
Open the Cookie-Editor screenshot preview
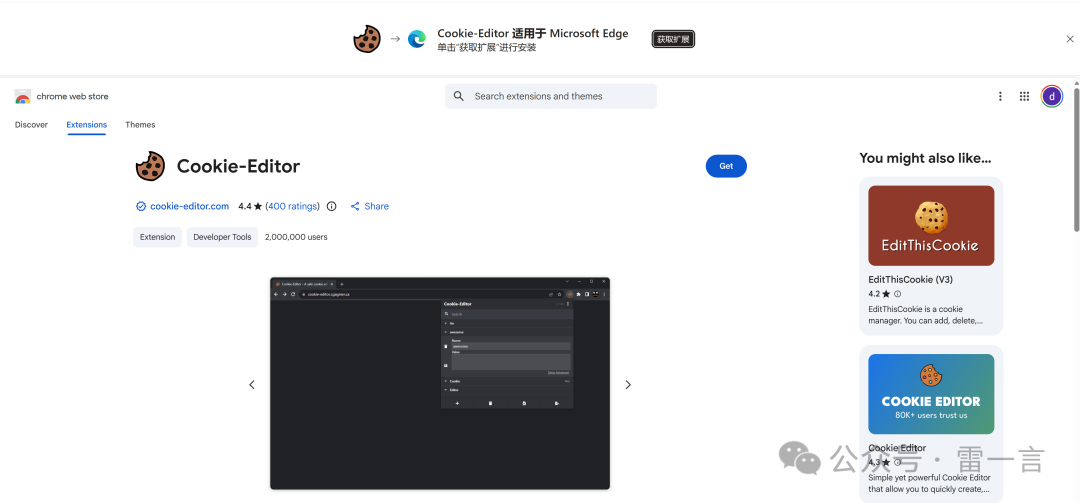tap(440, 383)
